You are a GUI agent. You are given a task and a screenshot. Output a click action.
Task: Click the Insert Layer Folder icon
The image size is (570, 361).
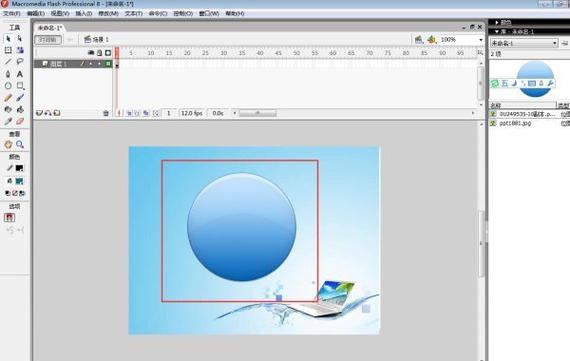(57, 113)
